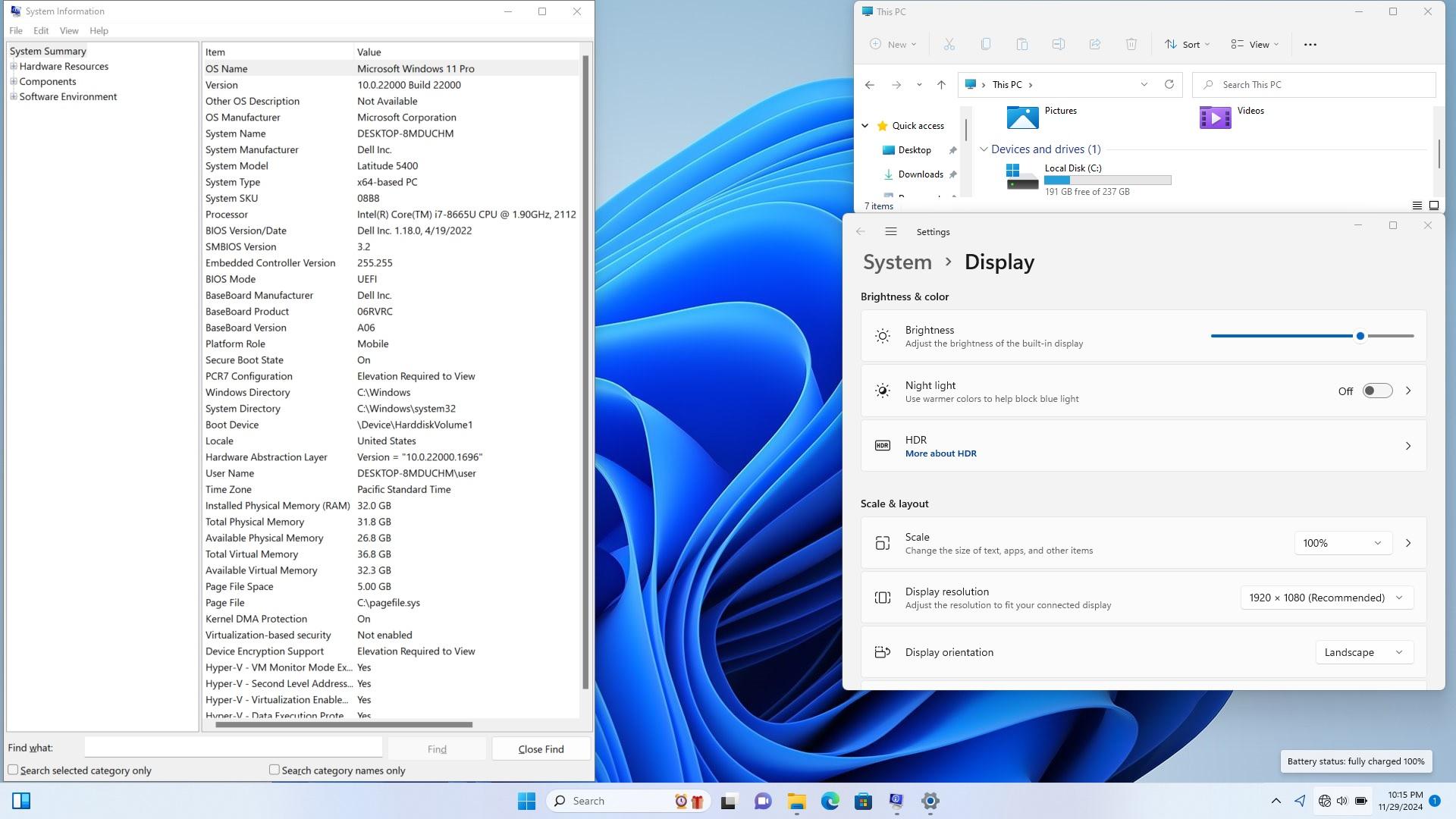Select the Cut icon in File Explorer toolbar

click(949, 44)
